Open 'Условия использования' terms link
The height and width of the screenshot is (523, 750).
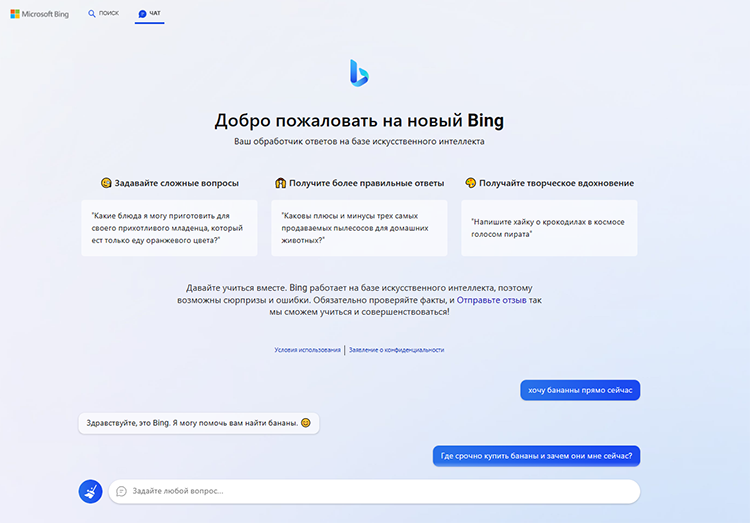(x=307, y=350)
